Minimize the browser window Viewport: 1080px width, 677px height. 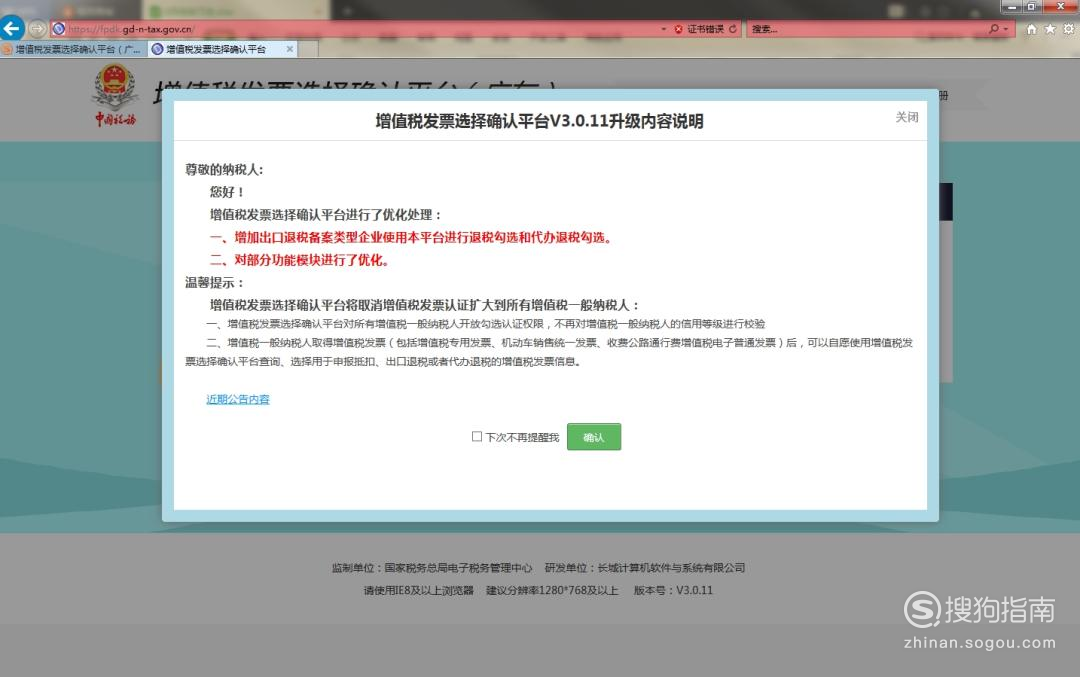[x=1011, y=6]
